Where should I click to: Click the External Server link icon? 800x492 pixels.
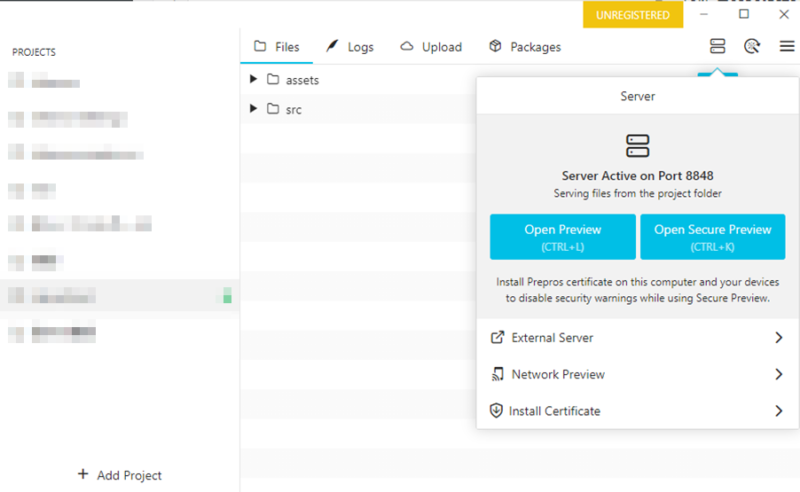(x=497, y=338)
